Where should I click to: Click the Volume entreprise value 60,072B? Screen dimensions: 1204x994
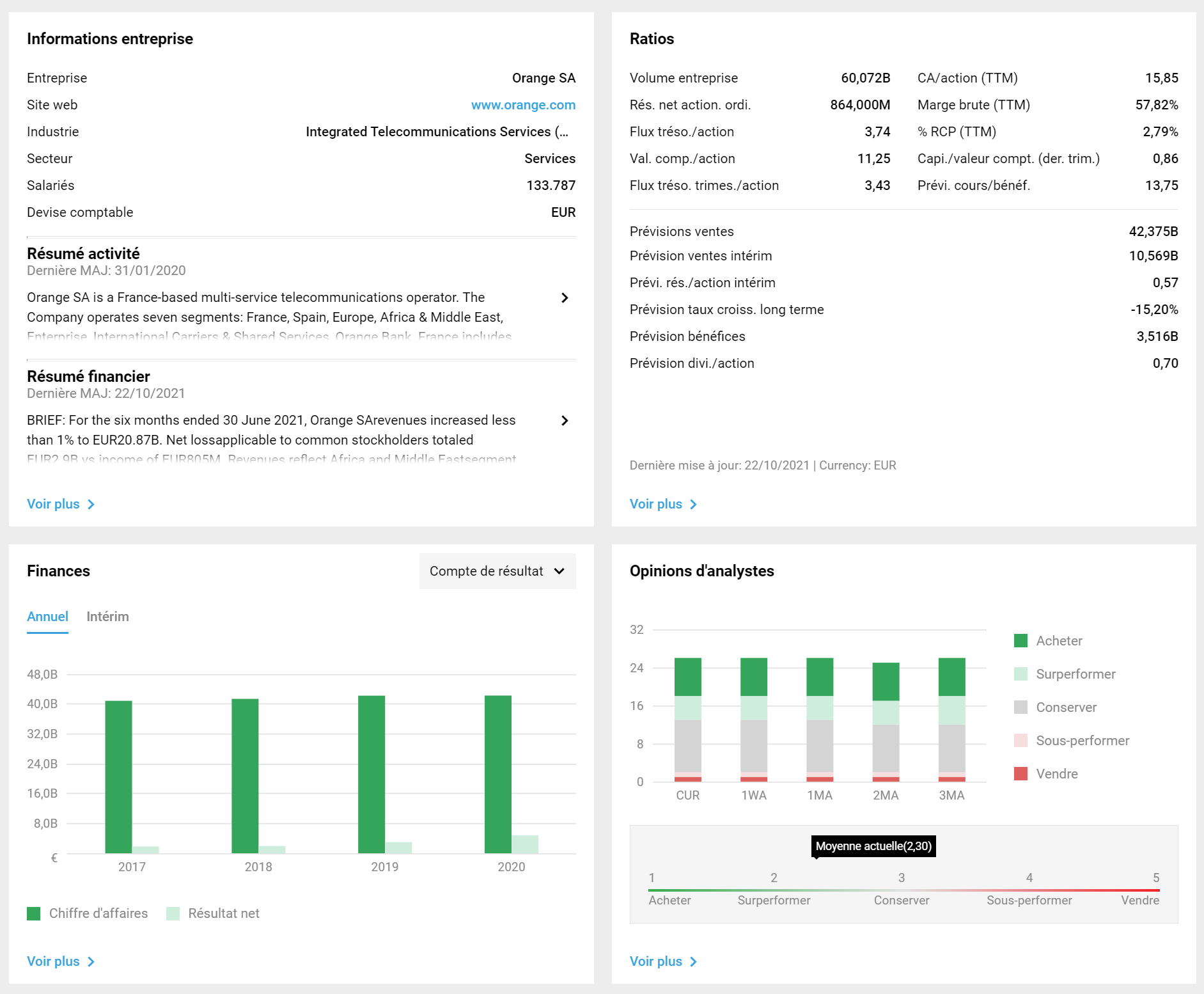click(x=866, y=78)
